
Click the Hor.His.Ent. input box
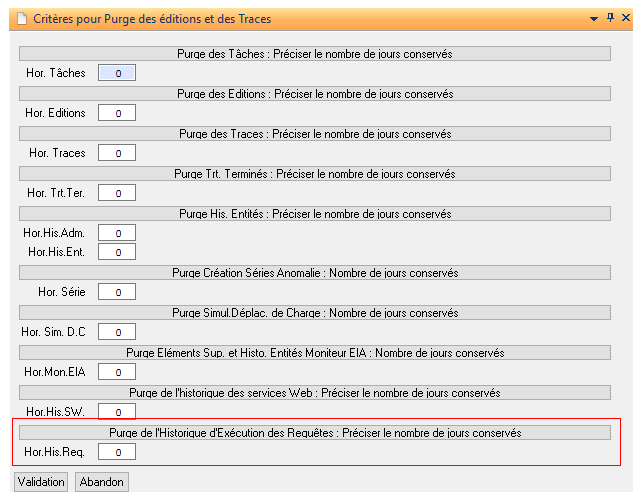tap(117, 252)
